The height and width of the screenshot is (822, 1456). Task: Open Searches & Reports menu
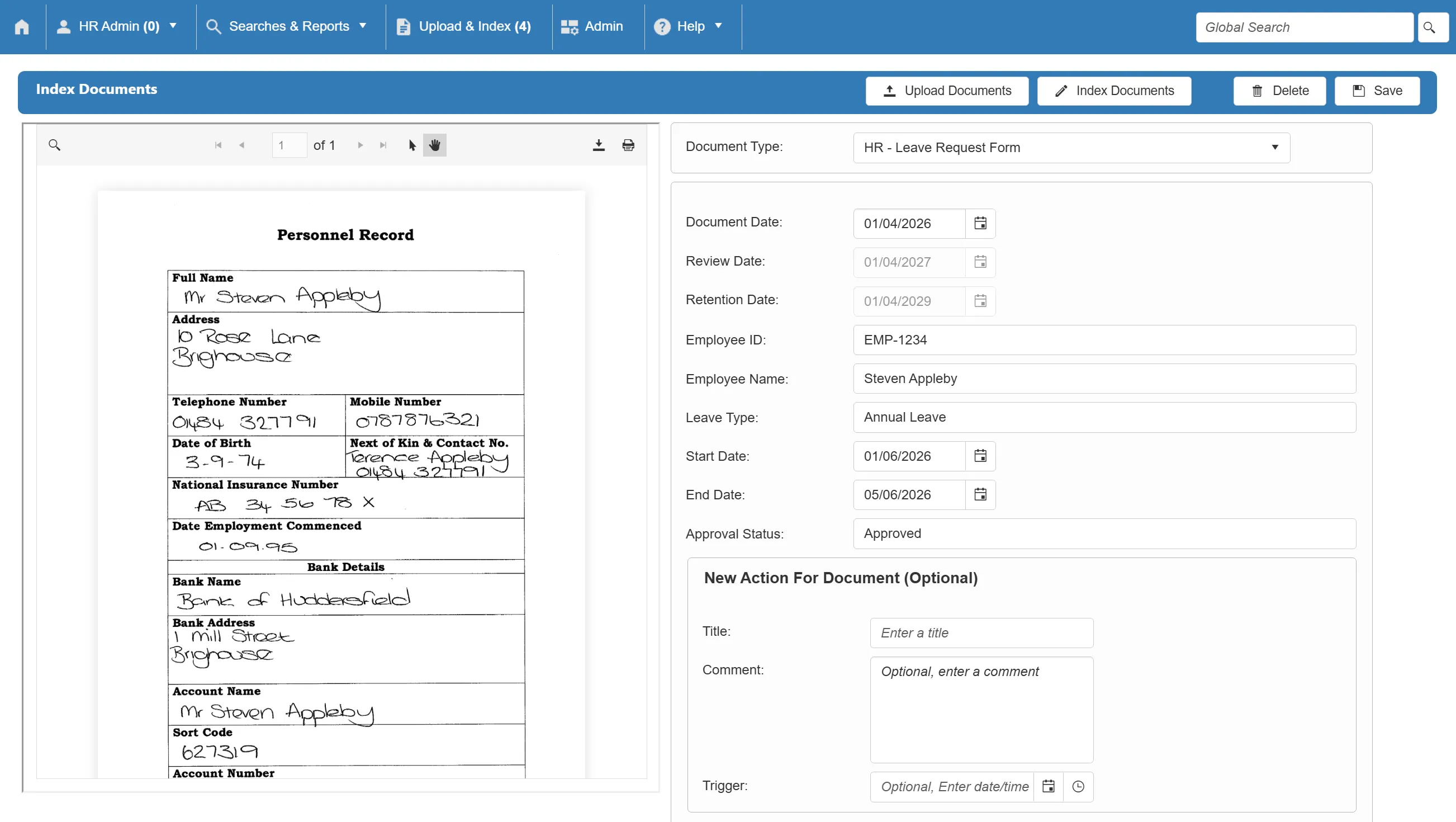287,27
